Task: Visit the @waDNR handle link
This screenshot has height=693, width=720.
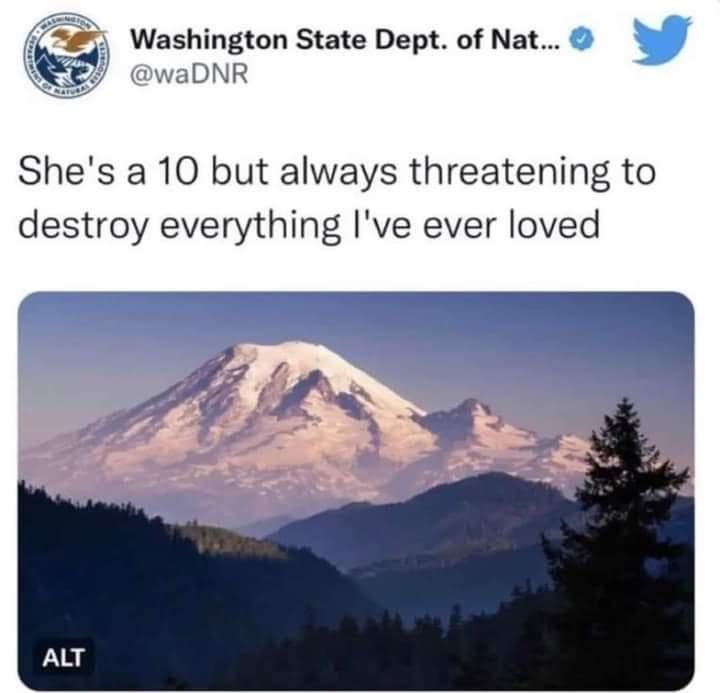Action: click(x=189, y=74)
